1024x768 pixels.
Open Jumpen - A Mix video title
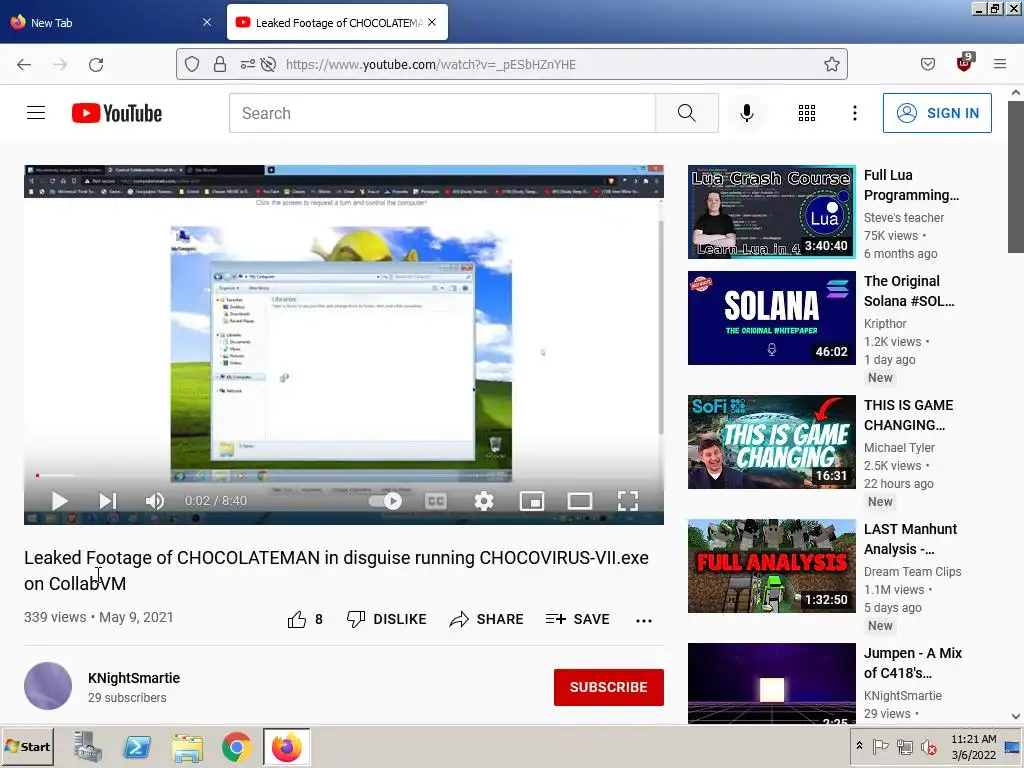point(913,663)
